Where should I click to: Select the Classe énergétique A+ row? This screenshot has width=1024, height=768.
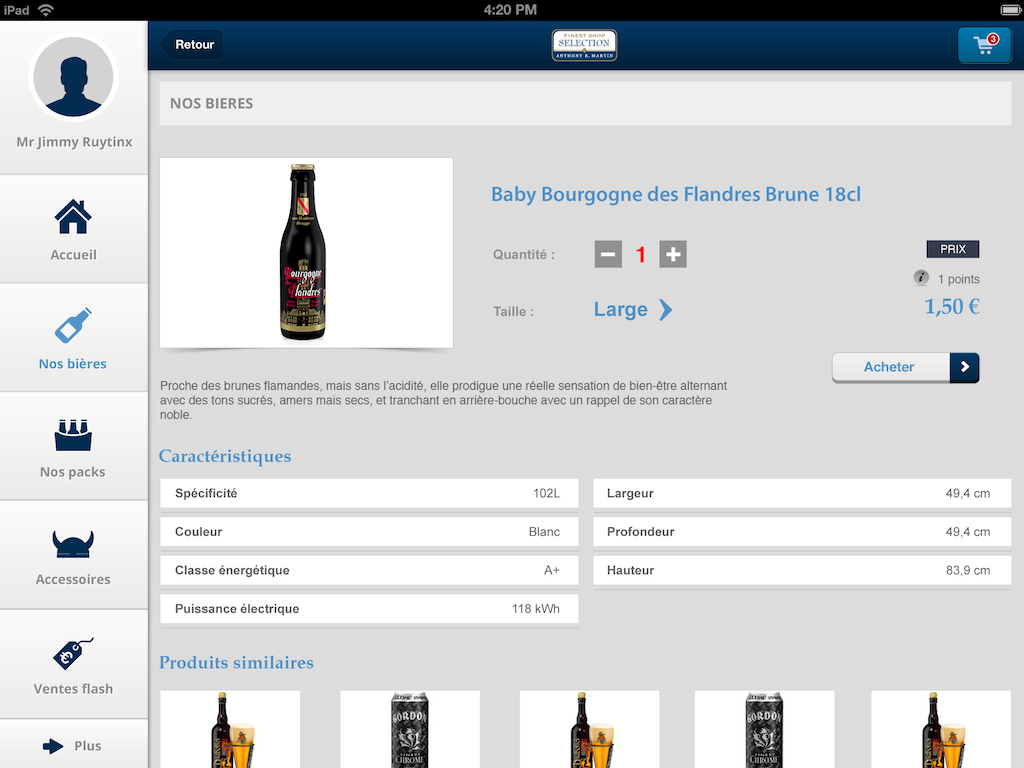point(369,570)
